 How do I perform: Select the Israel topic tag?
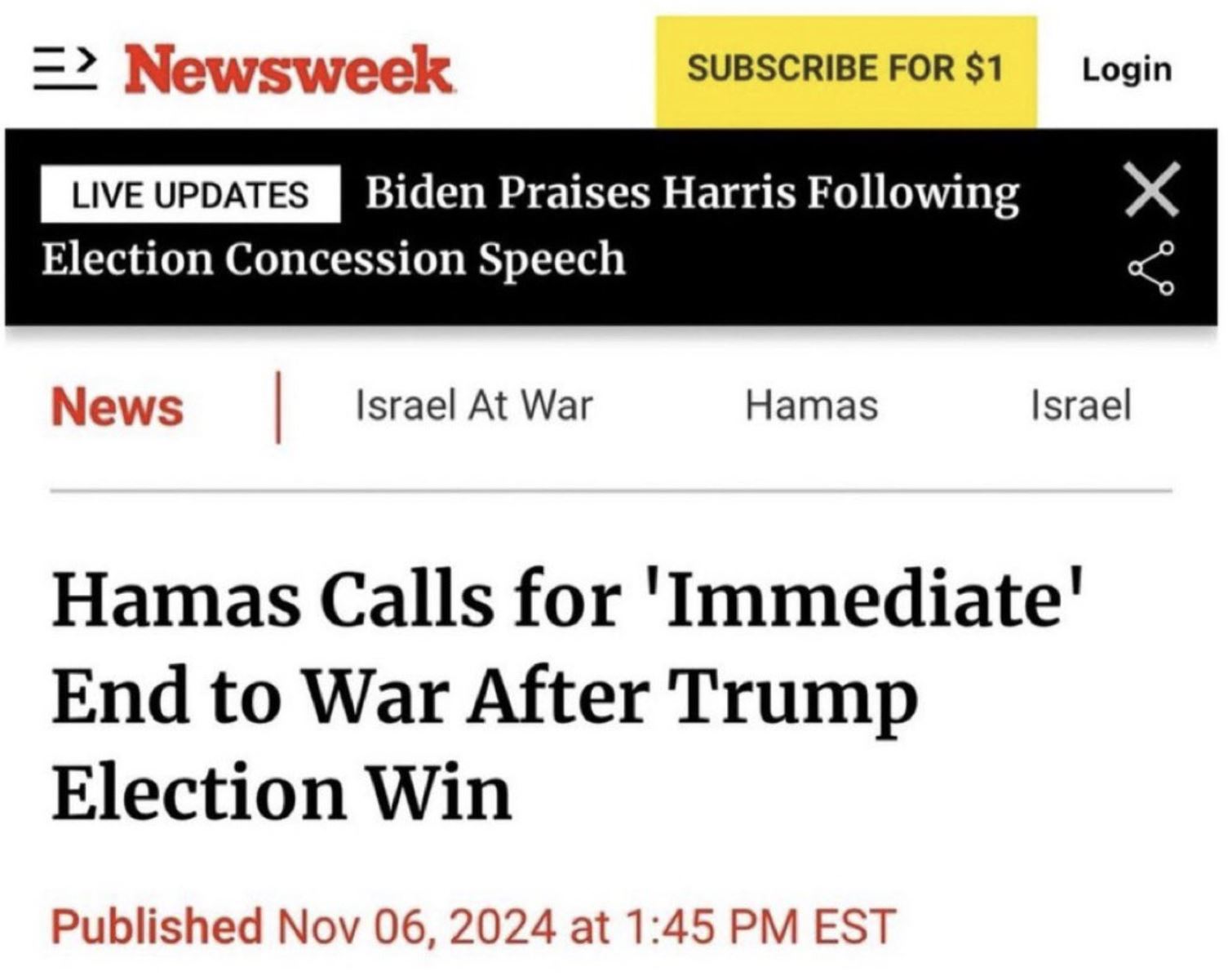click(x=1081, y=406)
